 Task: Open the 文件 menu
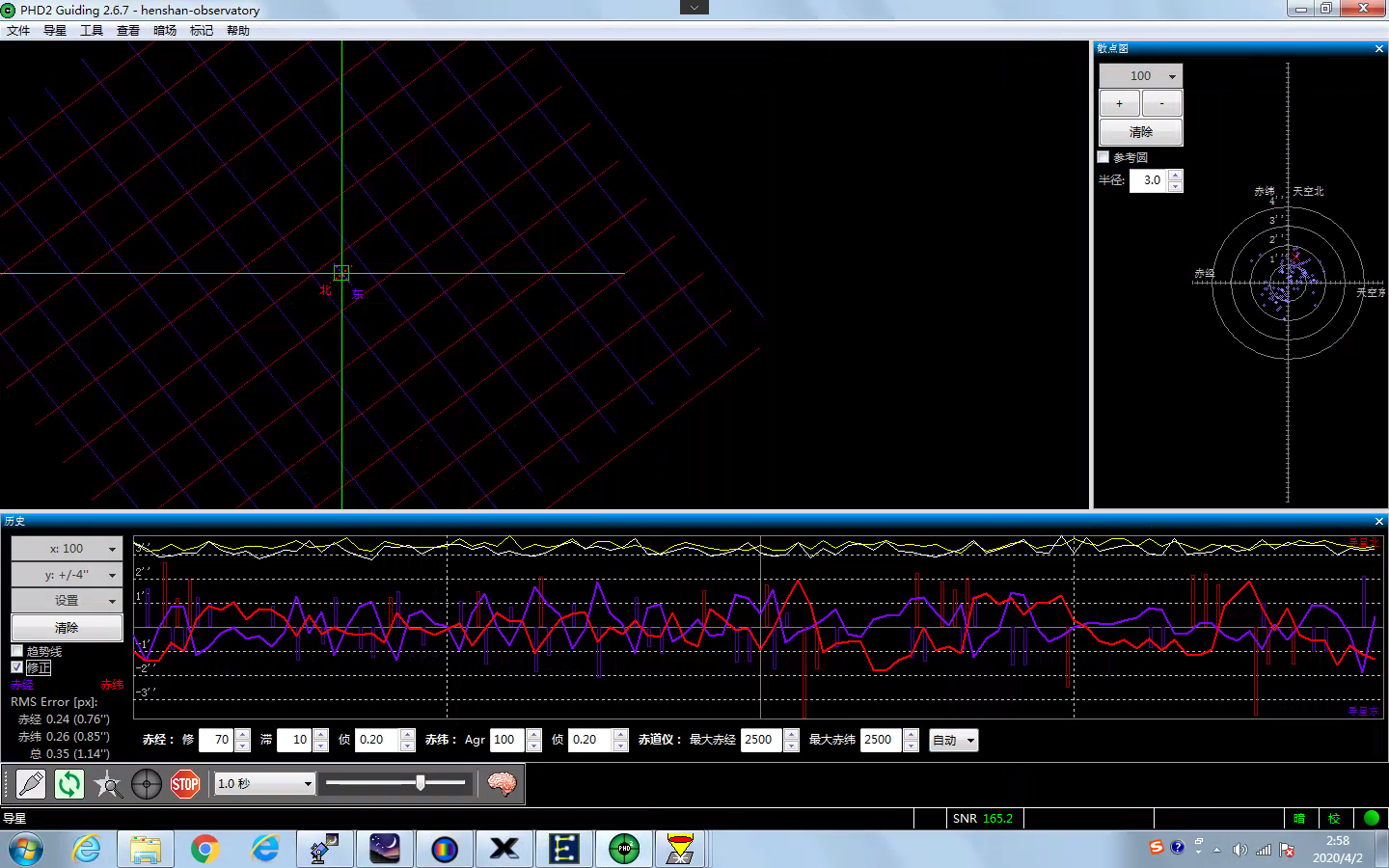coord(18,31)
